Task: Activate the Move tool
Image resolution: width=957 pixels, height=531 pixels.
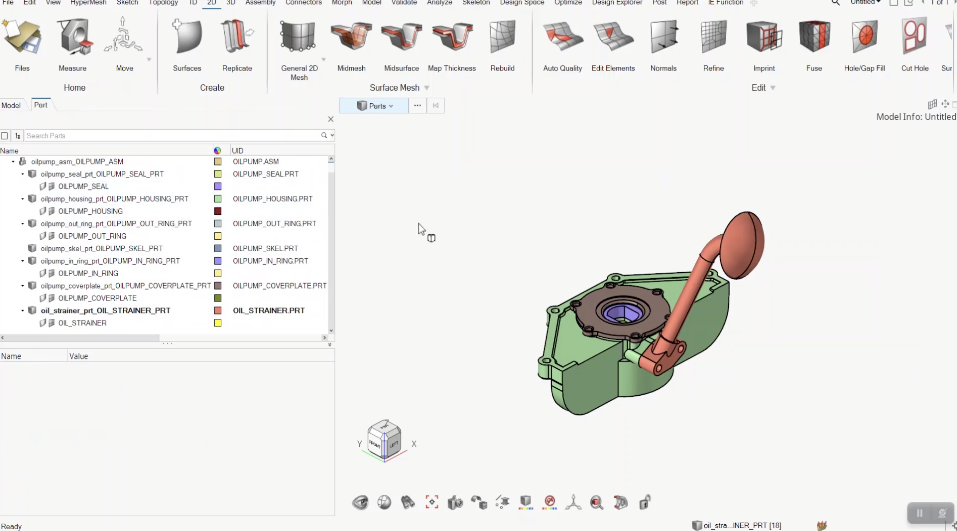Action: click(124, 46)
